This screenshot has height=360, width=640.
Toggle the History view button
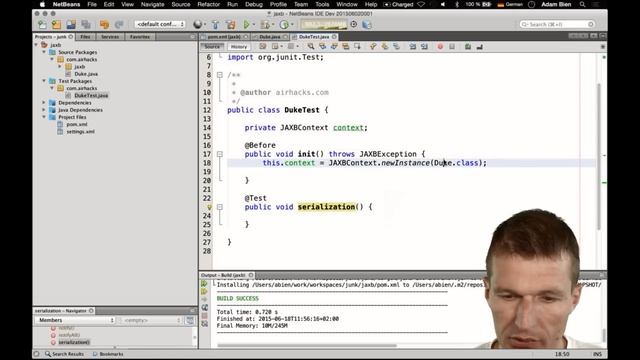tap(239, 47)
